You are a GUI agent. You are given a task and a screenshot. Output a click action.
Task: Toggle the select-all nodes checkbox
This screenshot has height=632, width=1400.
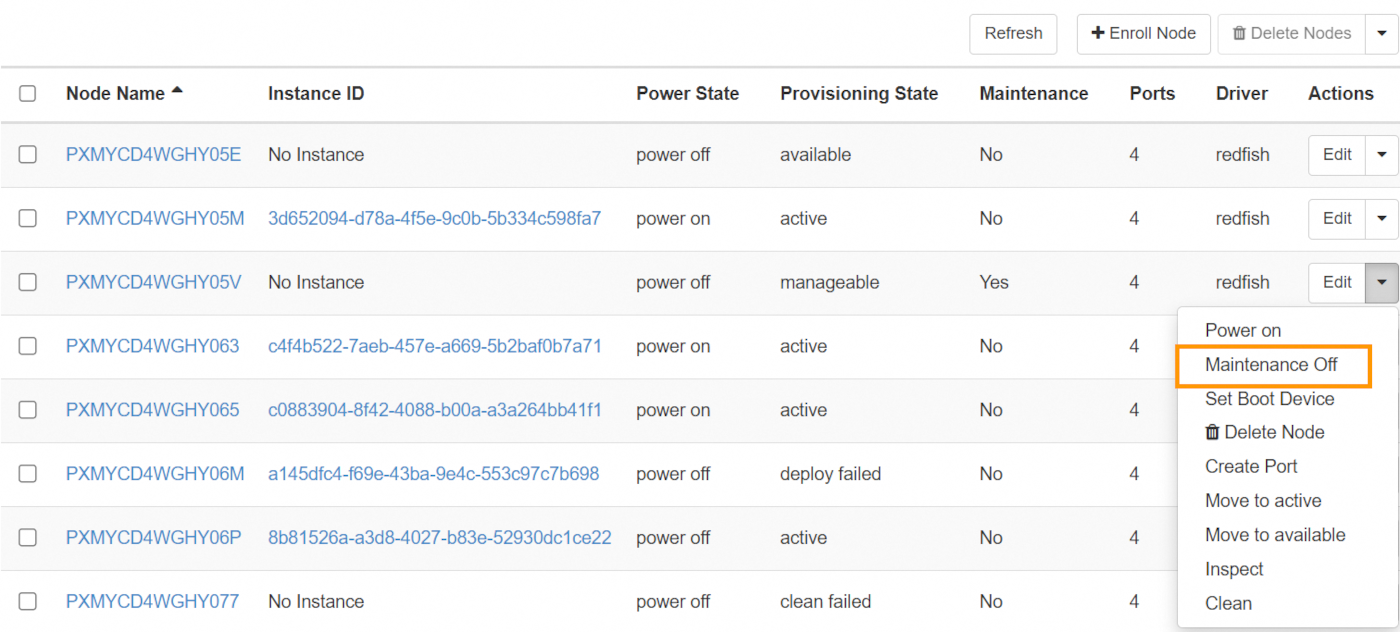click(28, 94)
